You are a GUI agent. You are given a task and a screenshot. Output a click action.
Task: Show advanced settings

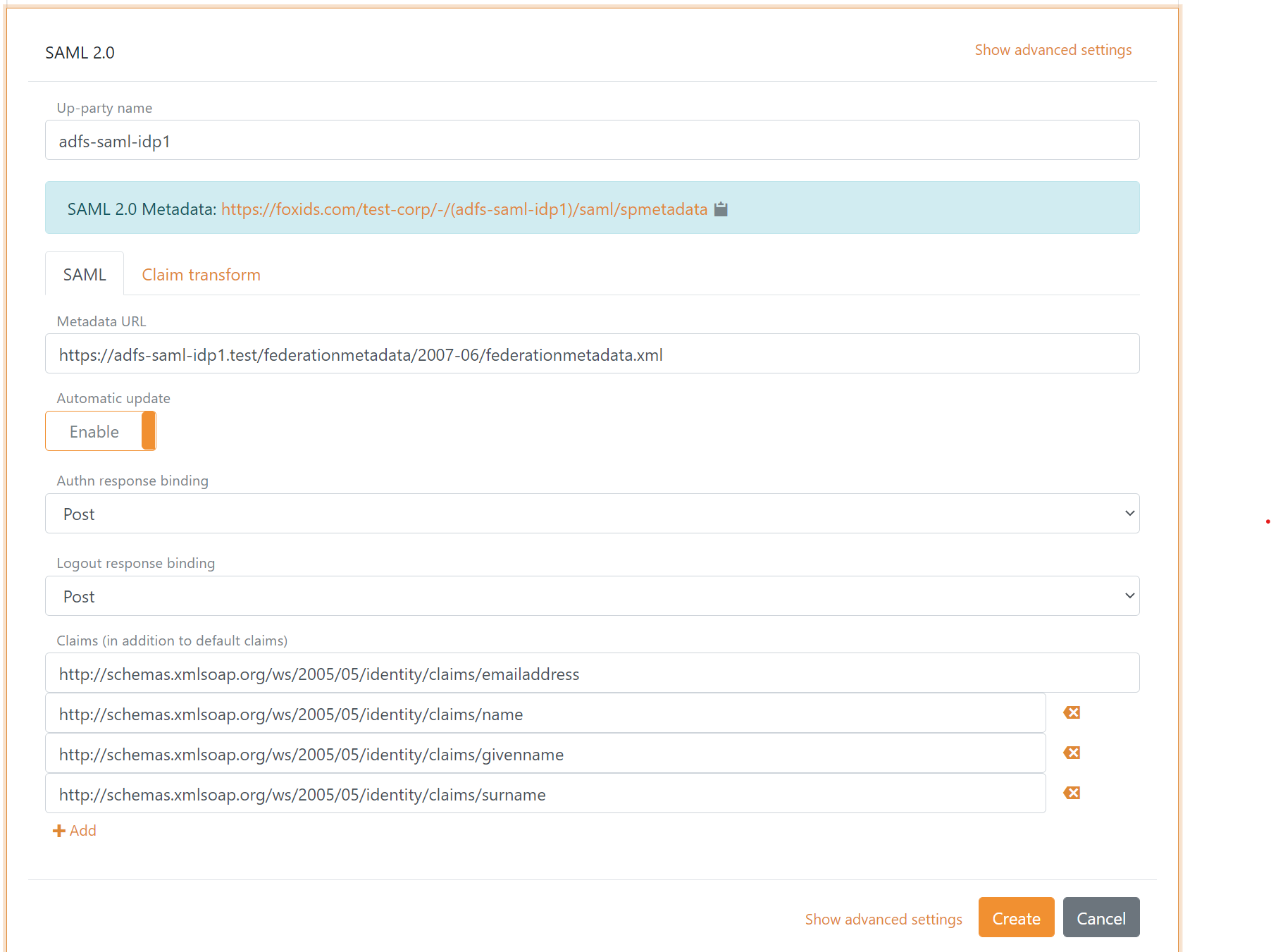1053,49
